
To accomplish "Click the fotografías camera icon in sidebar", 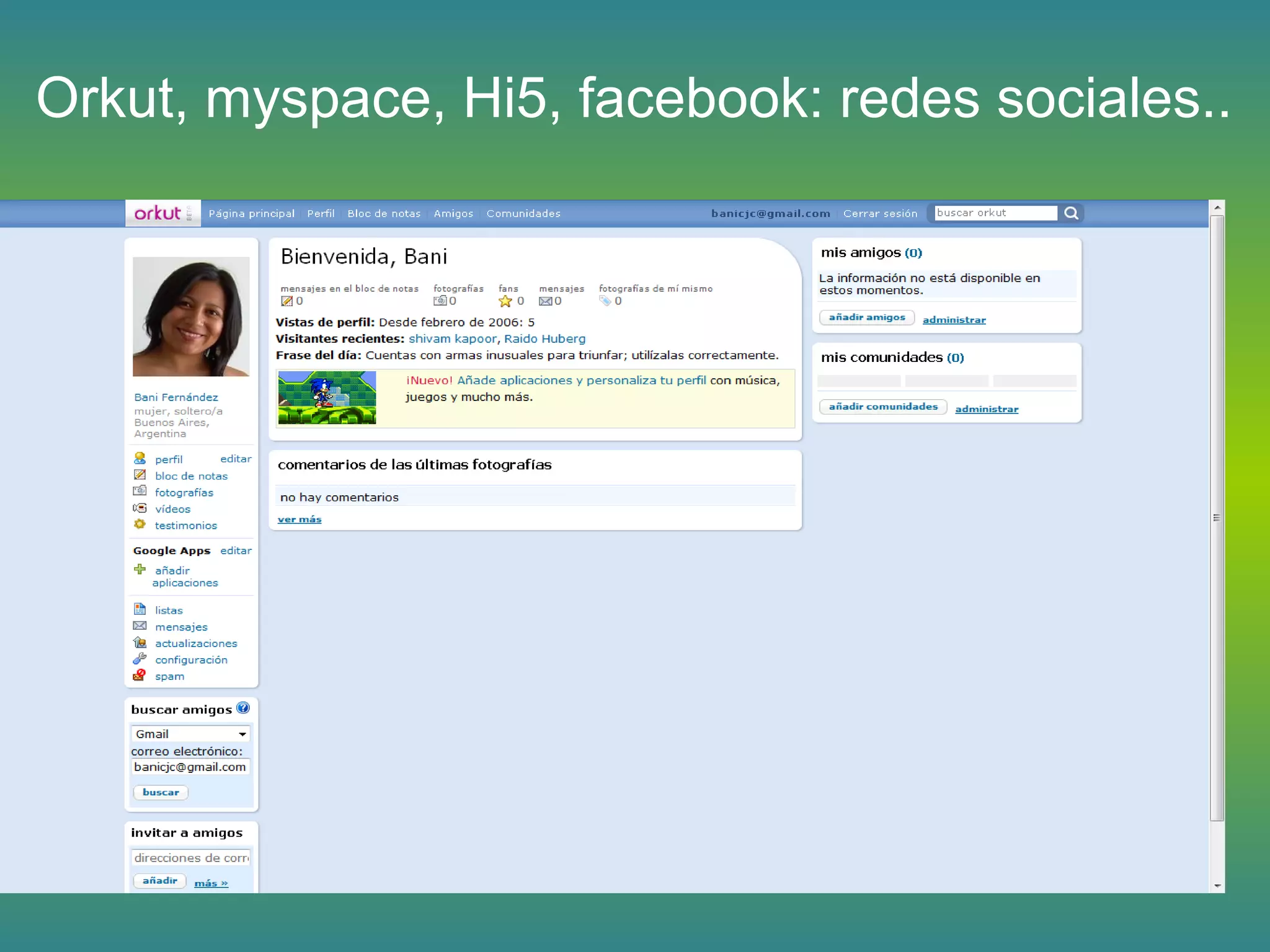I will point(140,491).
